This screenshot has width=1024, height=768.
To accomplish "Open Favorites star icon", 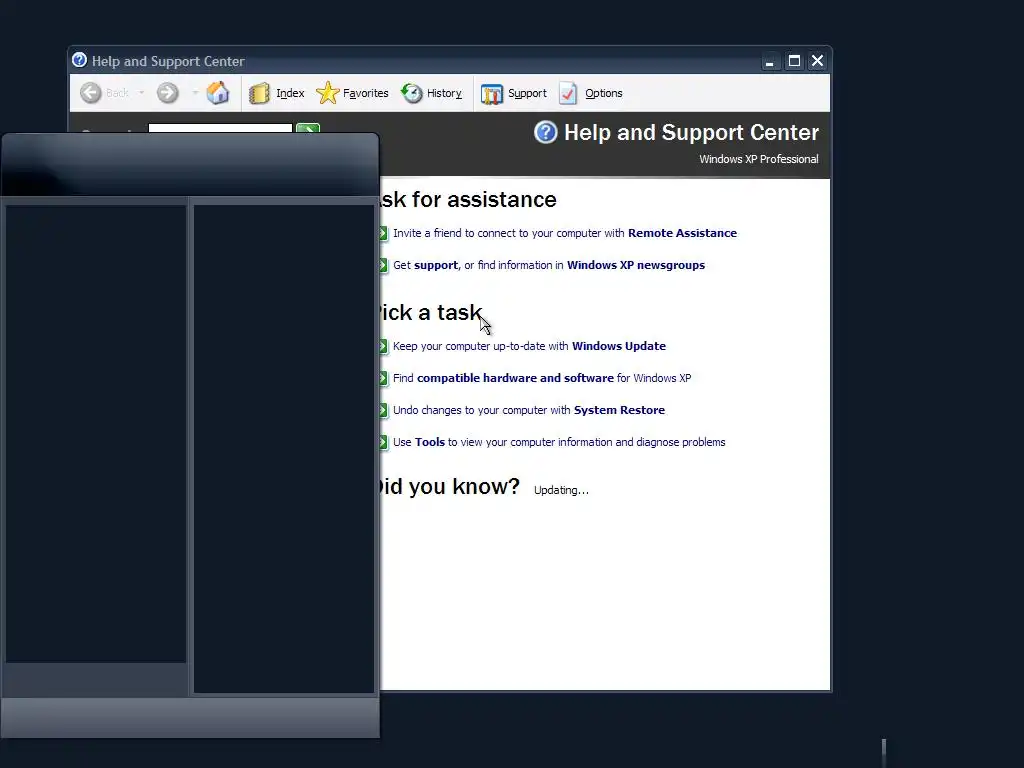I will pyautogui.click(x=327, y=93).
